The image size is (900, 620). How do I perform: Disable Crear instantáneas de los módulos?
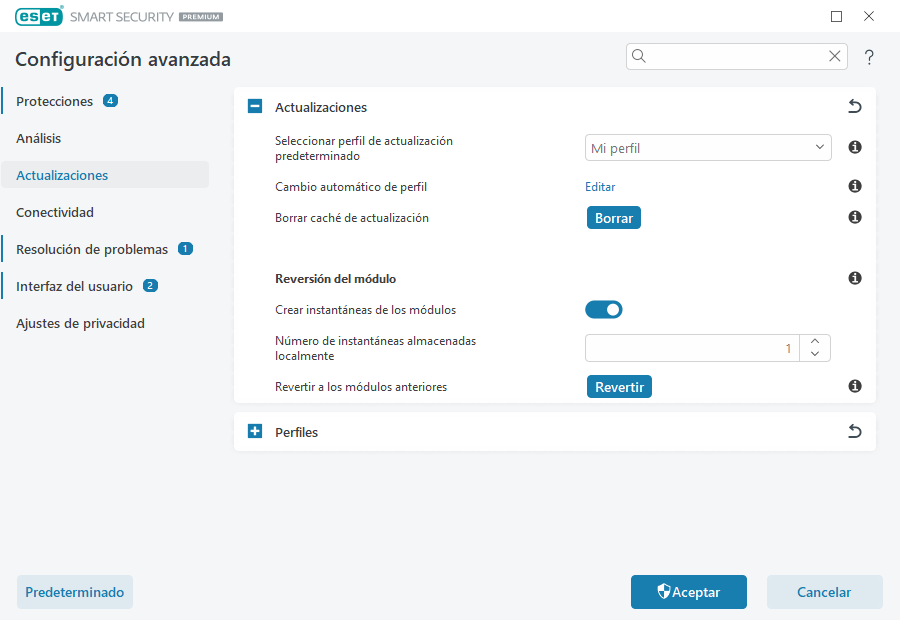coord(604,309)
